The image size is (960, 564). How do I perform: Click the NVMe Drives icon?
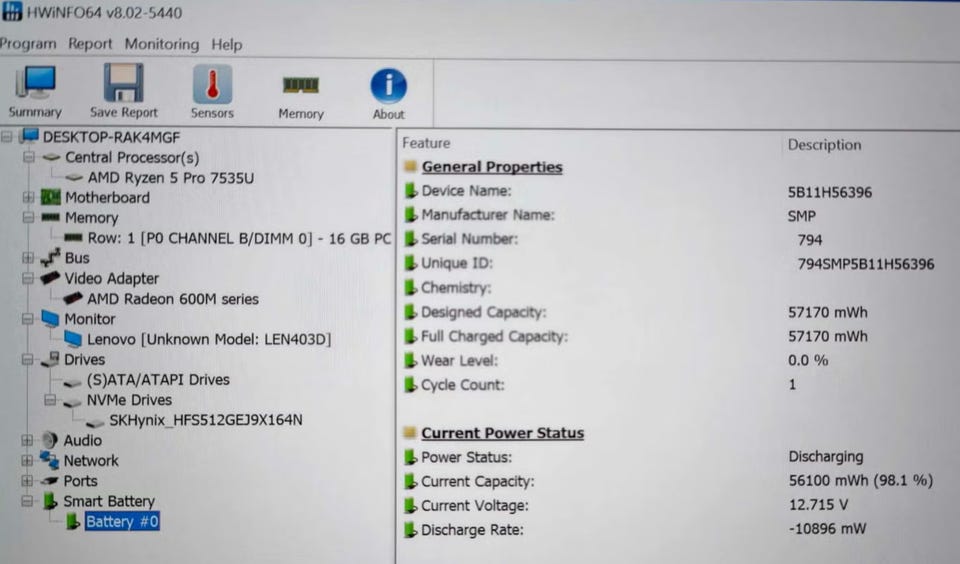72,402
